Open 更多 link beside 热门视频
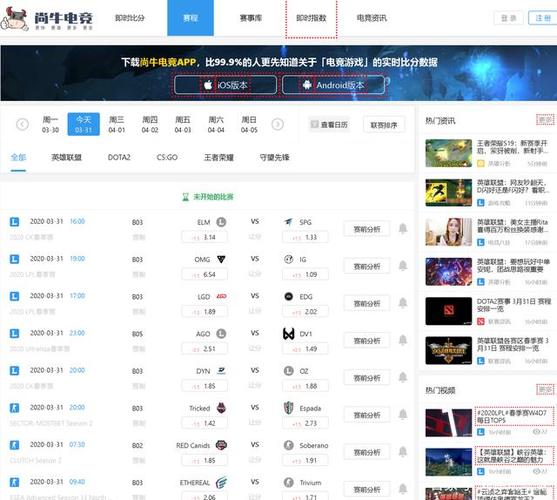The width and height of the screenshot is (557, 500). [x=545, y=390]
